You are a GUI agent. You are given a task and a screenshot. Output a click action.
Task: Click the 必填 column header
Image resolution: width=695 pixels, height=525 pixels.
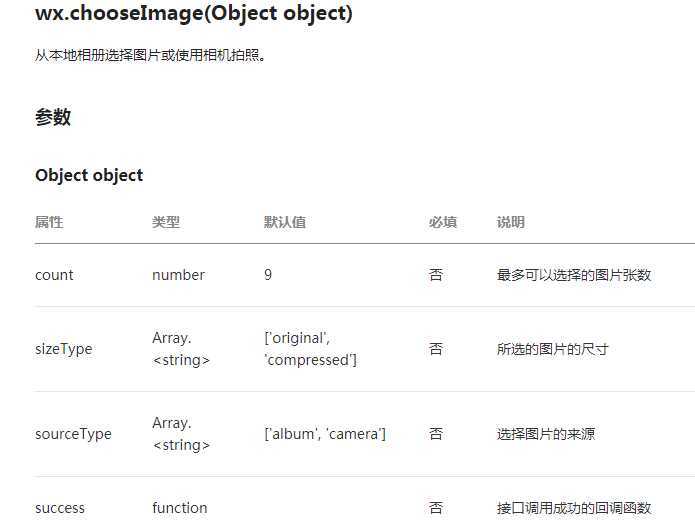coord(442,222)
